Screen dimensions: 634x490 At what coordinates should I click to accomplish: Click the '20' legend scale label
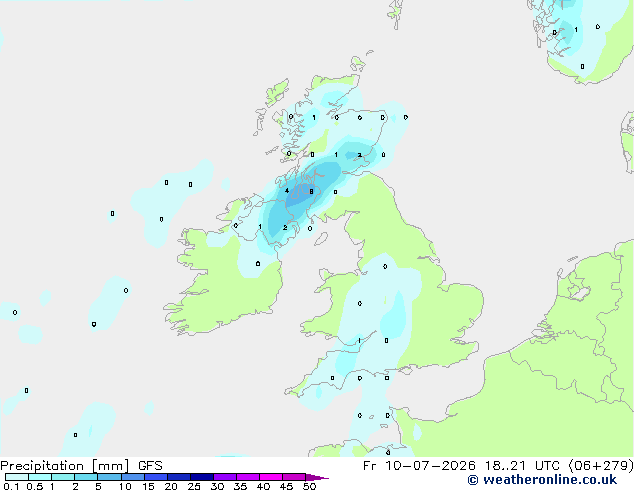(x=171, y=486)
